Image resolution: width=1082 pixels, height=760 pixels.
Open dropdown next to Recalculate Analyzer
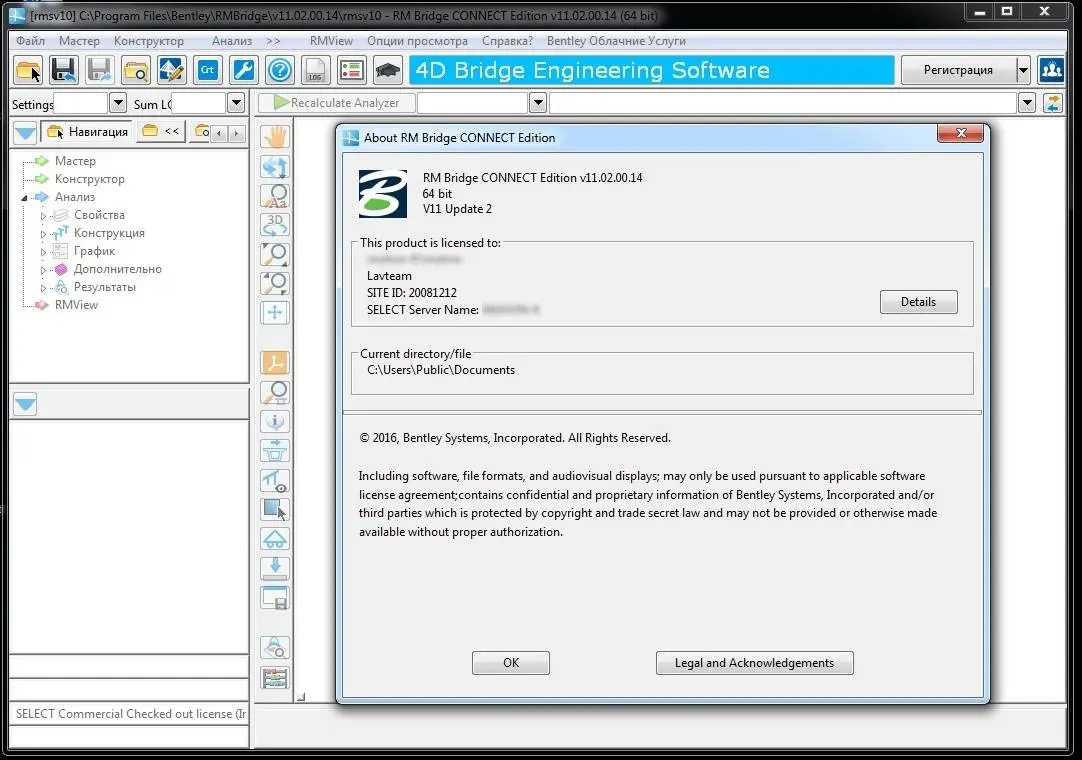pos(538,103)
